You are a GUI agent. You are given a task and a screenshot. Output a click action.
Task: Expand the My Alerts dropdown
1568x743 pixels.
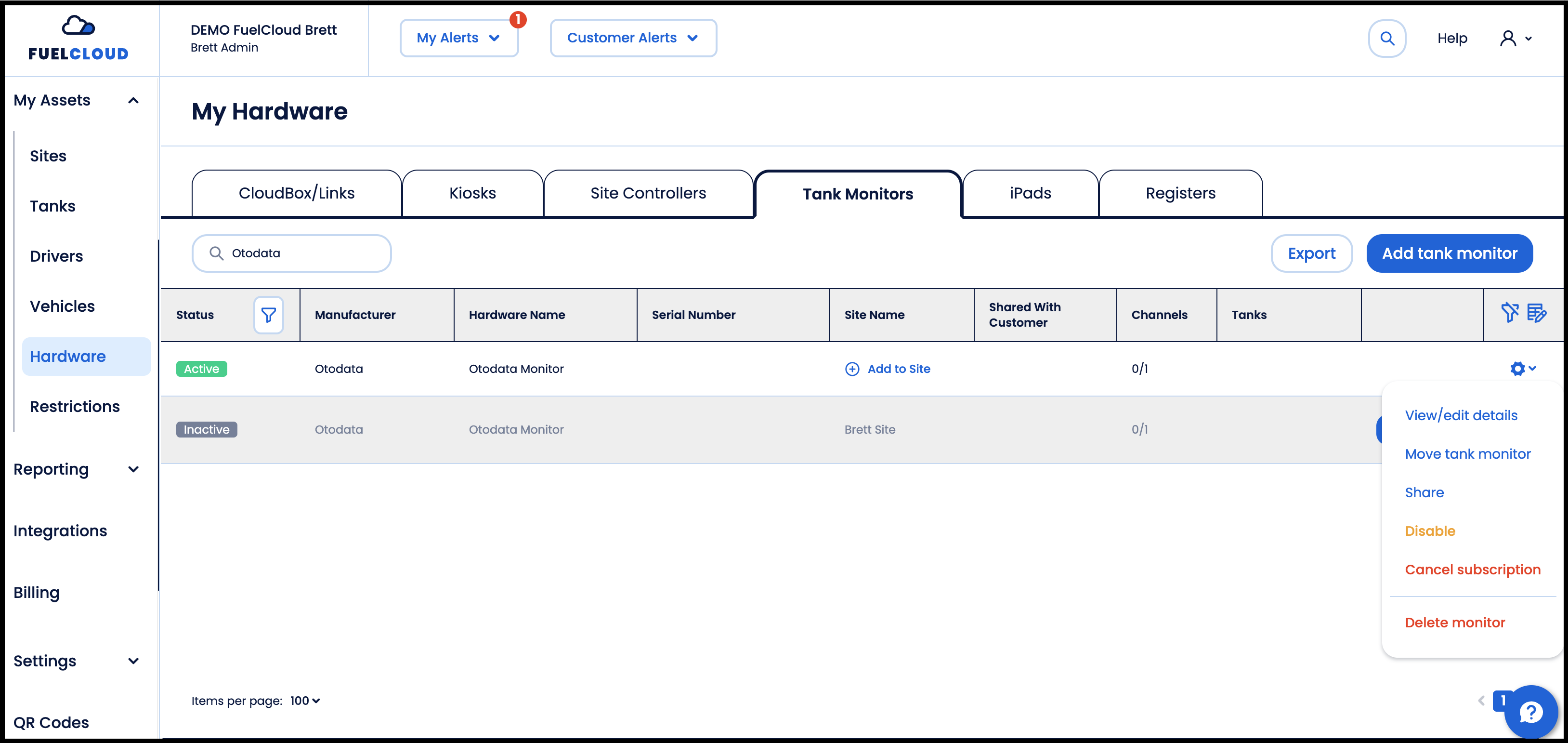click(x=459, y=38)
